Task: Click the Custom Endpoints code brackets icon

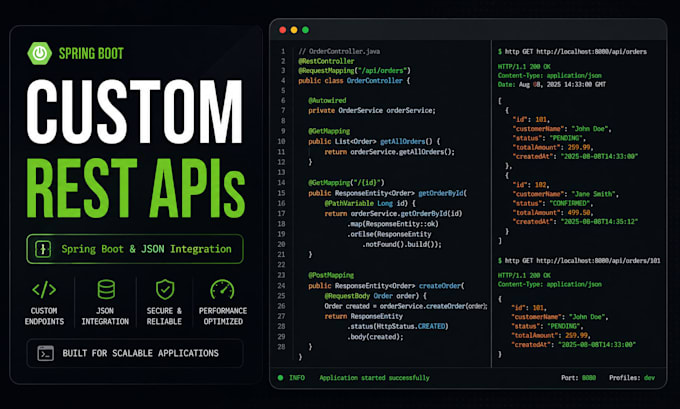Action: click(44, 290)
